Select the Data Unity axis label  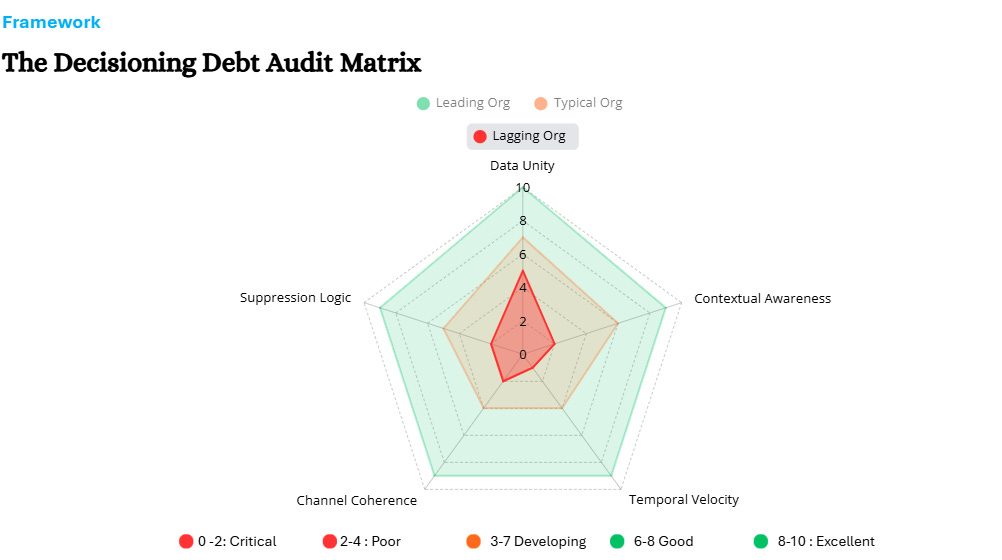click(x=522, y=166)
